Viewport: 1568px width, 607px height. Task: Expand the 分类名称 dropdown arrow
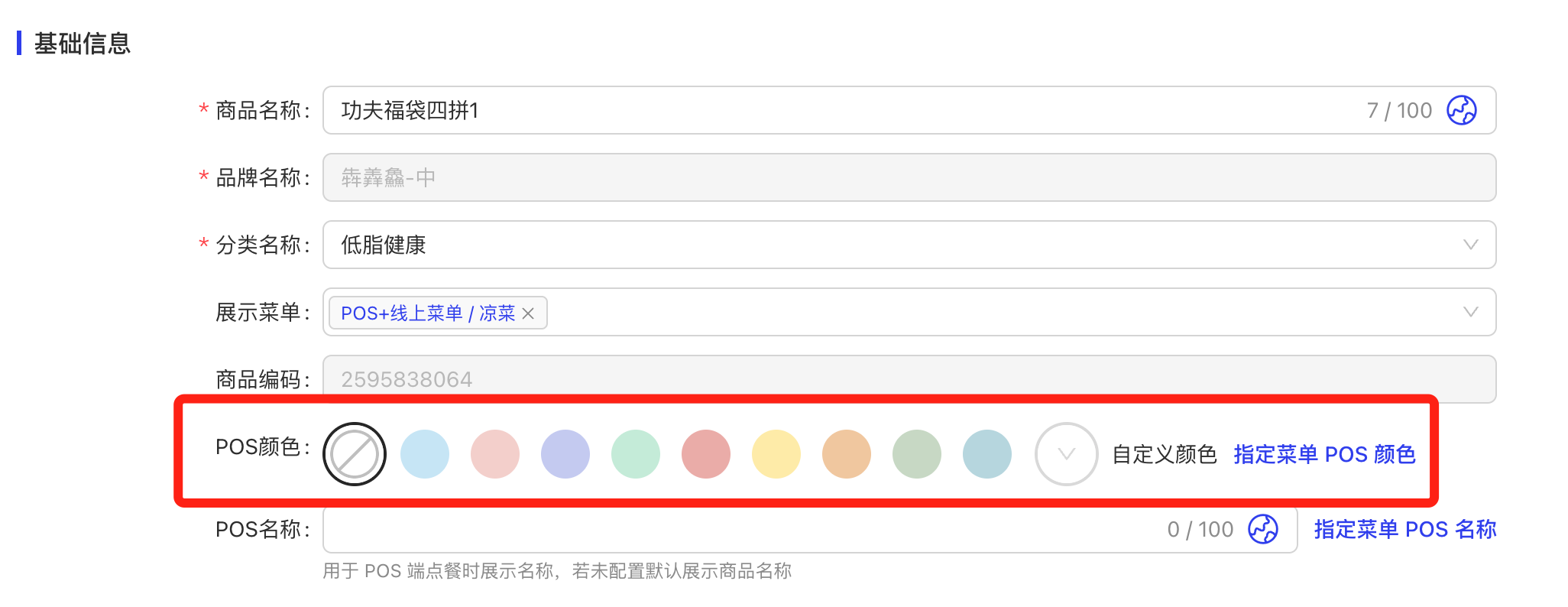[x=1470, y=245]
